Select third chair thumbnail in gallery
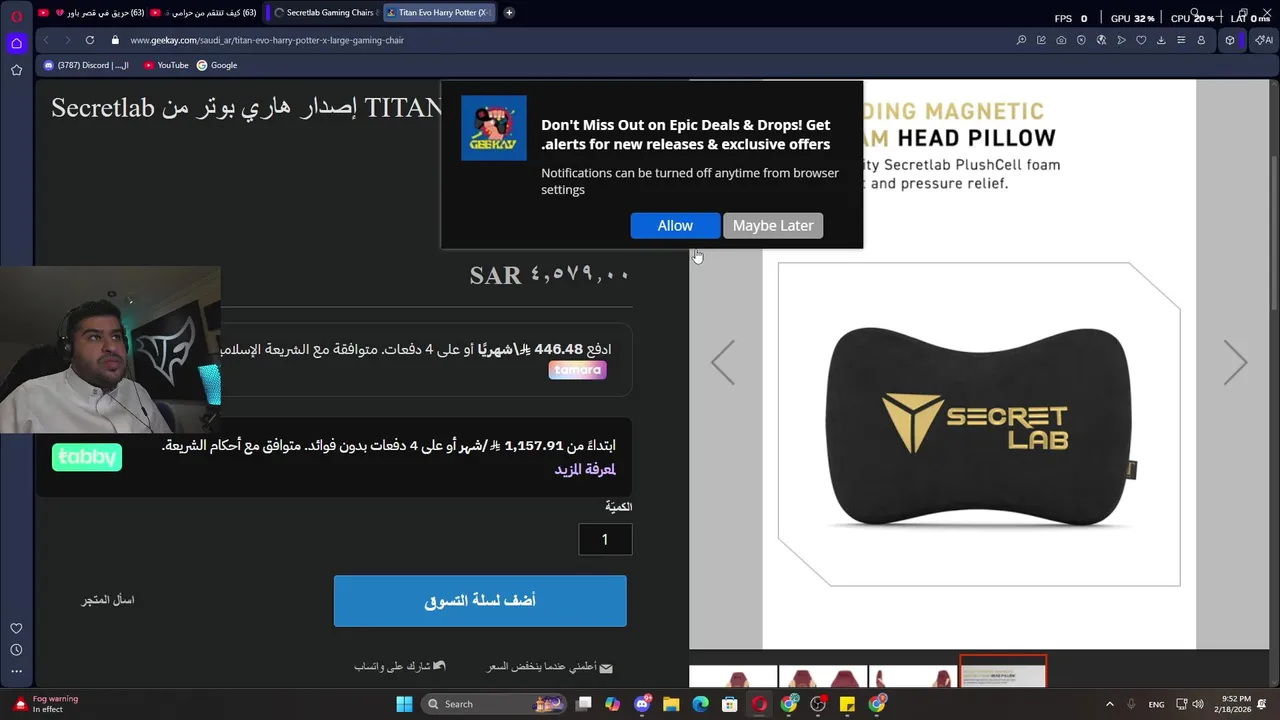Screen dimensions: 1280x720 pos(913,676)
